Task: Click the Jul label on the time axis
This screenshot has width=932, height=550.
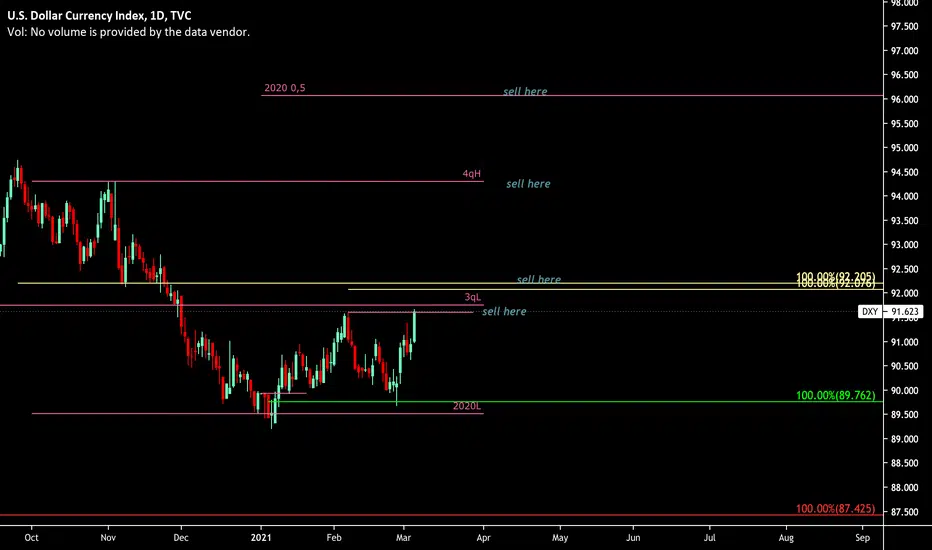Action: click(x=710, y=538)
